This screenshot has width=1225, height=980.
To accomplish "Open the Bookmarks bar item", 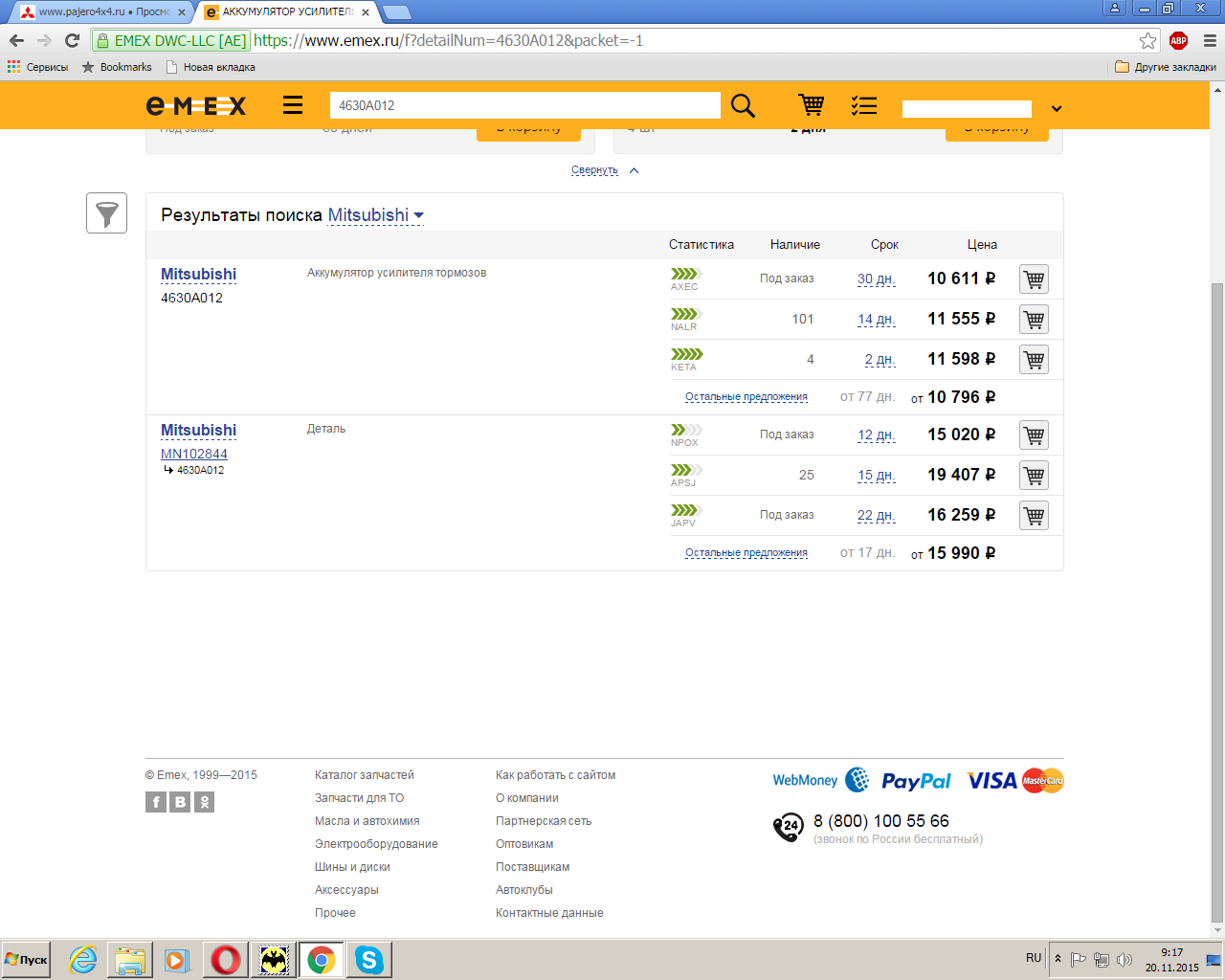I will tap(117, 67).
